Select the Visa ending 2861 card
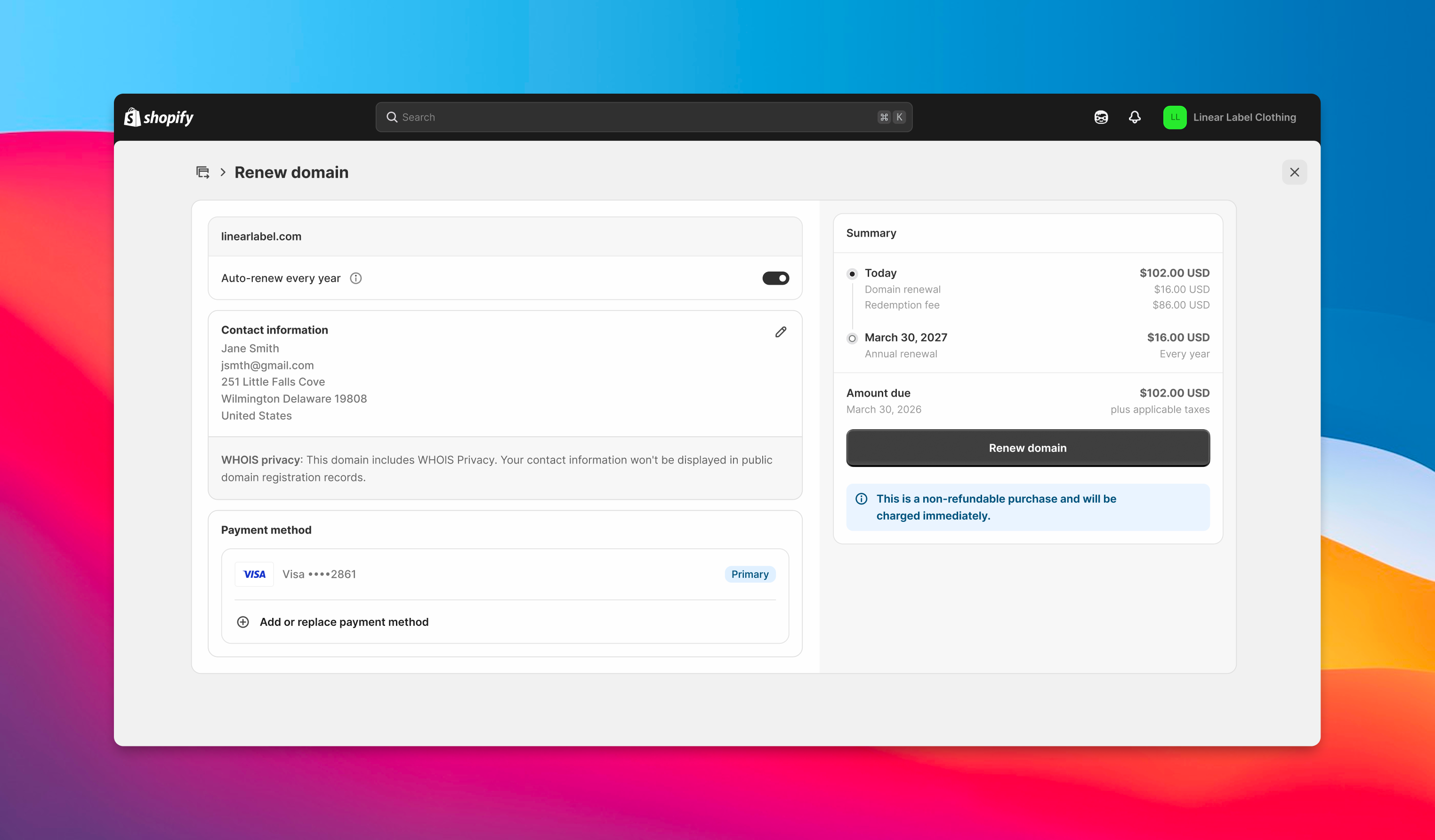 [x=505, y=574]
